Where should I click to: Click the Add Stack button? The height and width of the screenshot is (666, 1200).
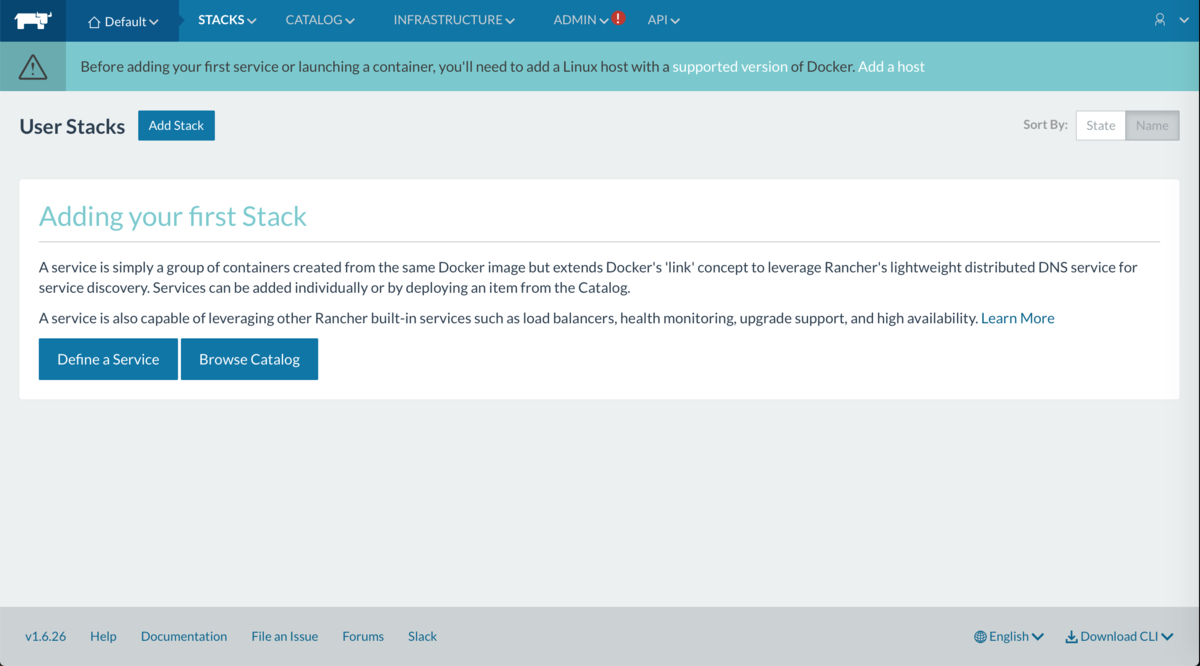click(x=176, y=125)
